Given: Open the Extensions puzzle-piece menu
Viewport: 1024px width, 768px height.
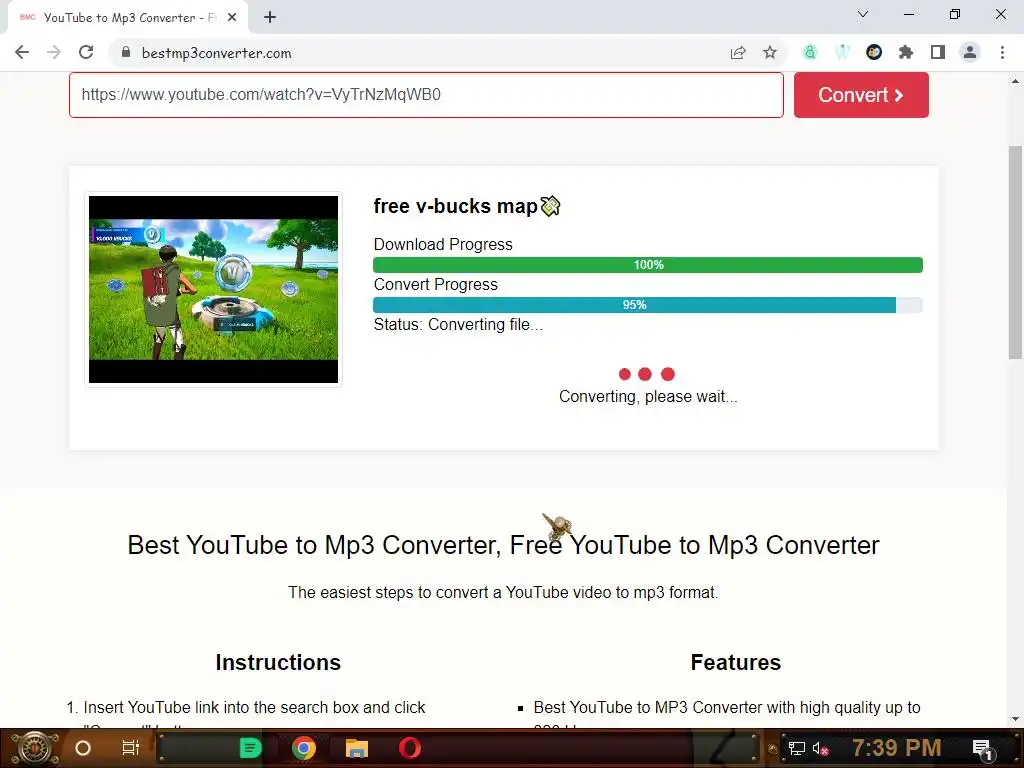Looking at the screenshot, I should [906, 53].
